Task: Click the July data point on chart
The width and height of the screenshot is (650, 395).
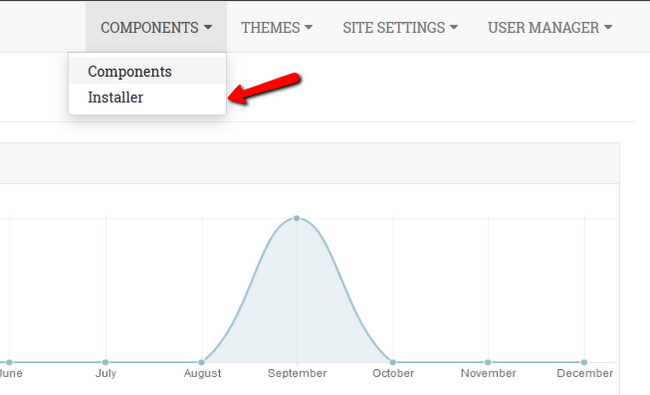Action: (105, 362)
